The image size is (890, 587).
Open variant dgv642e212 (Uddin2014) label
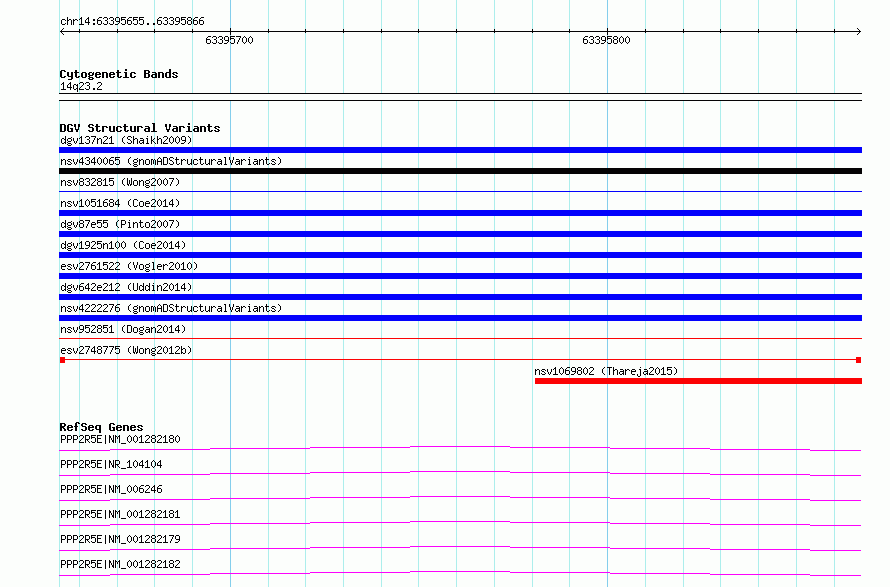126,287
